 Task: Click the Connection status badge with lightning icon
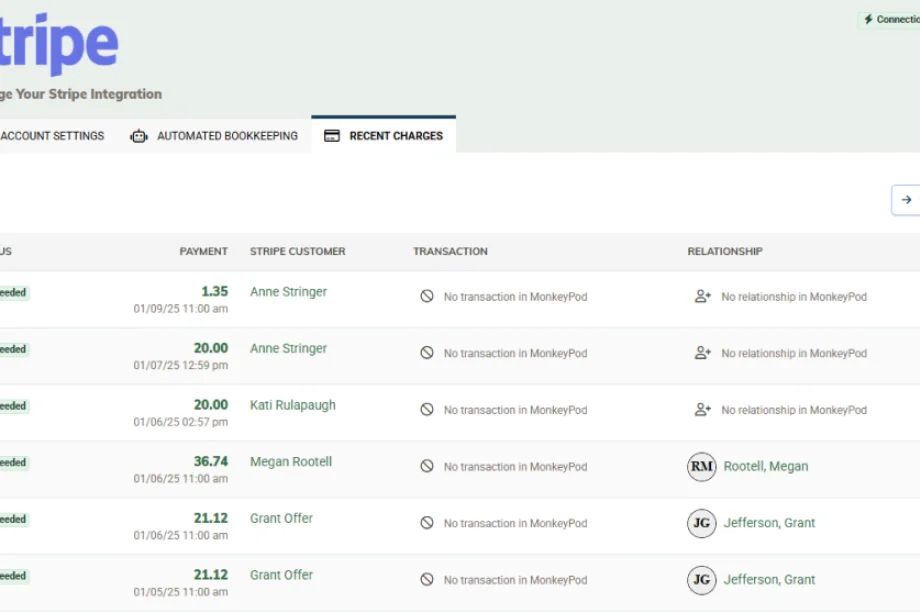pos(889,19)
